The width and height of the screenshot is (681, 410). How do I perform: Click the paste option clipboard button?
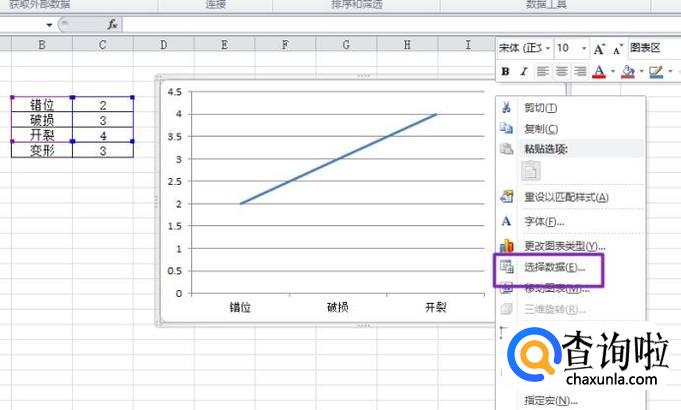point(531,171)
